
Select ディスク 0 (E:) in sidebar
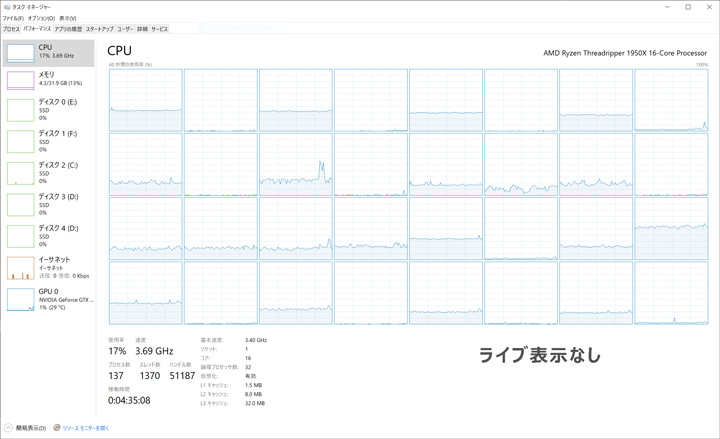(x=49, y=109)
